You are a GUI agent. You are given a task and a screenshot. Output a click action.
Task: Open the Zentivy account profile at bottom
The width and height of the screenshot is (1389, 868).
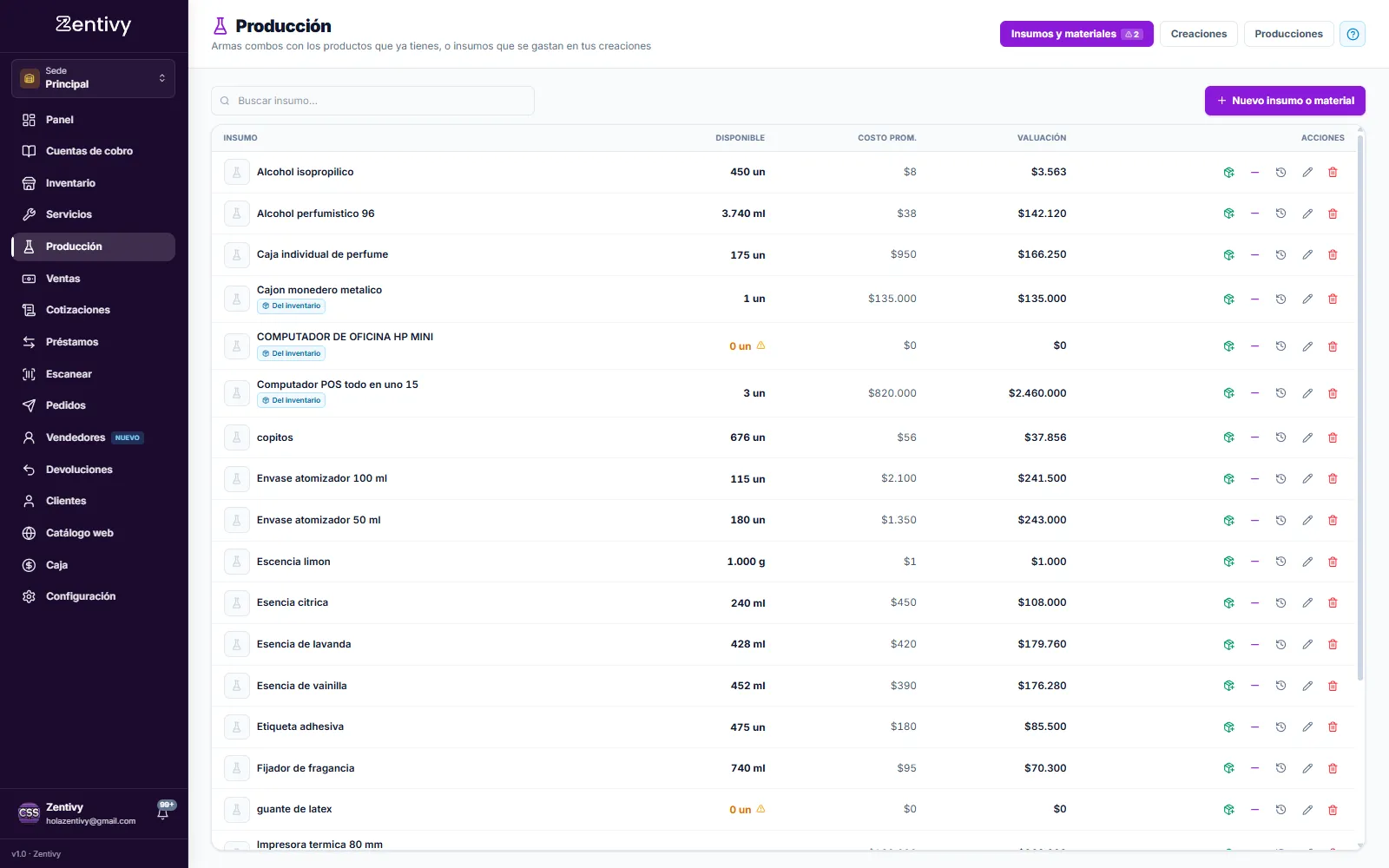pos(78,813)
